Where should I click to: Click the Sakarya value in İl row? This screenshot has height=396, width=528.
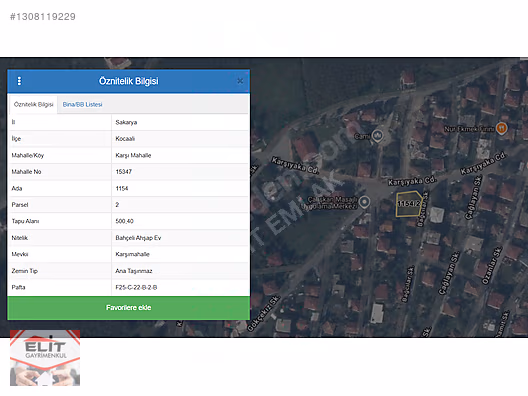pyautogui.click(x=126, y=122)
